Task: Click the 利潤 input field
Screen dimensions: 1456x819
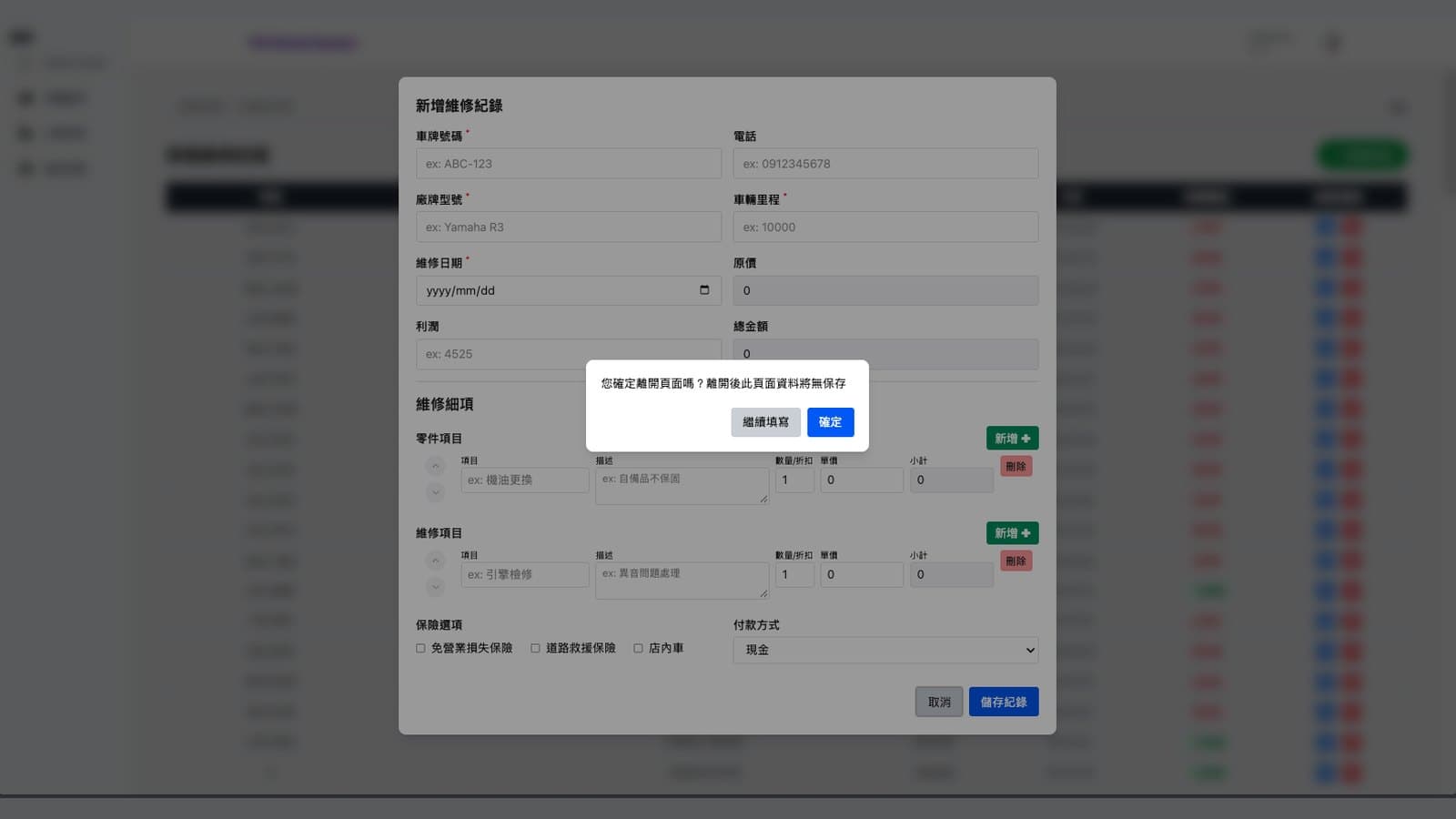Action: click(x=569, y=354)
